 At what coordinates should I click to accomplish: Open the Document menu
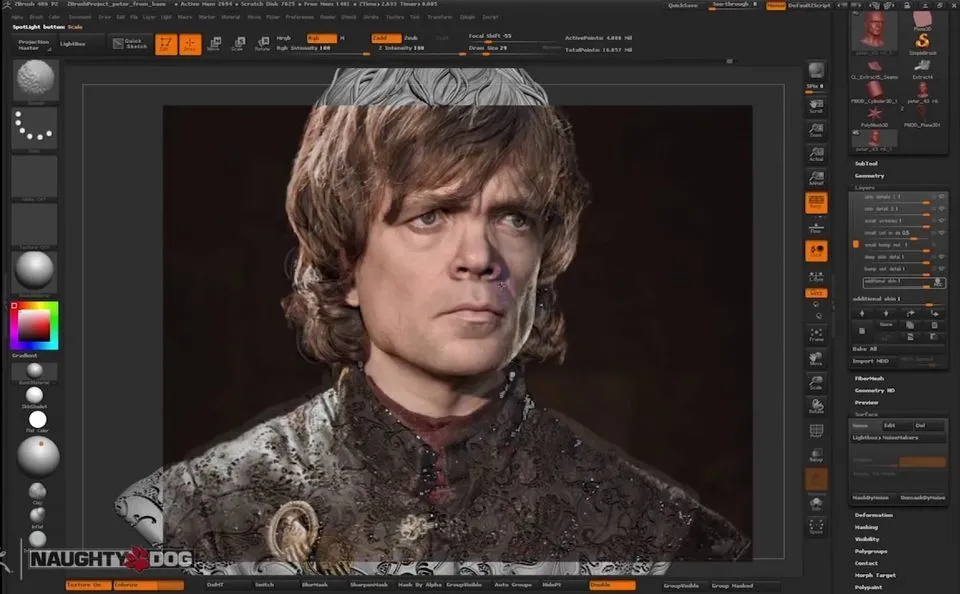tap(79, 17)
